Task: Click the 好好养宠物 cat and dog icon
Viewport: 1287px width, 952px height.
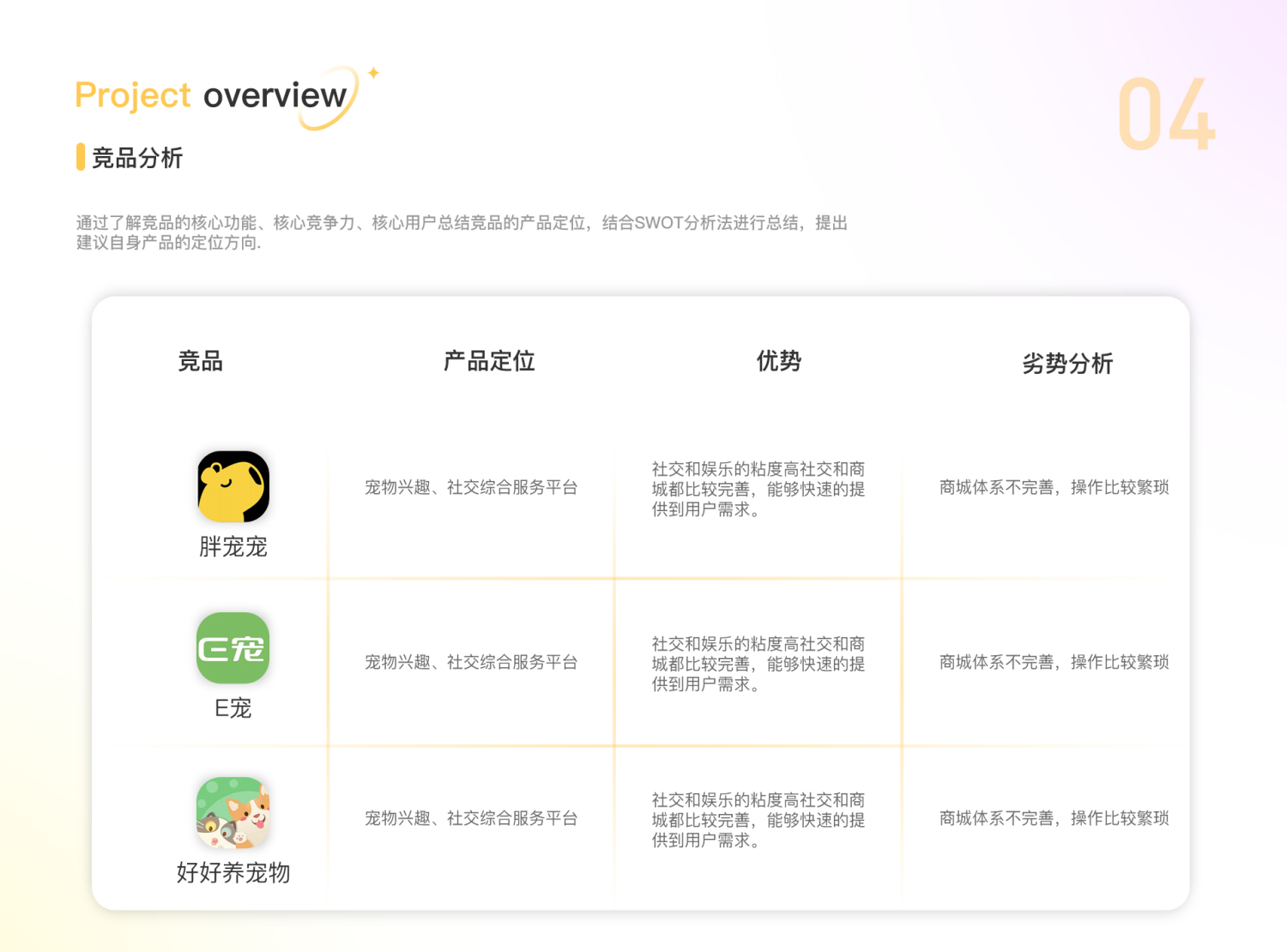Action: 233,812
